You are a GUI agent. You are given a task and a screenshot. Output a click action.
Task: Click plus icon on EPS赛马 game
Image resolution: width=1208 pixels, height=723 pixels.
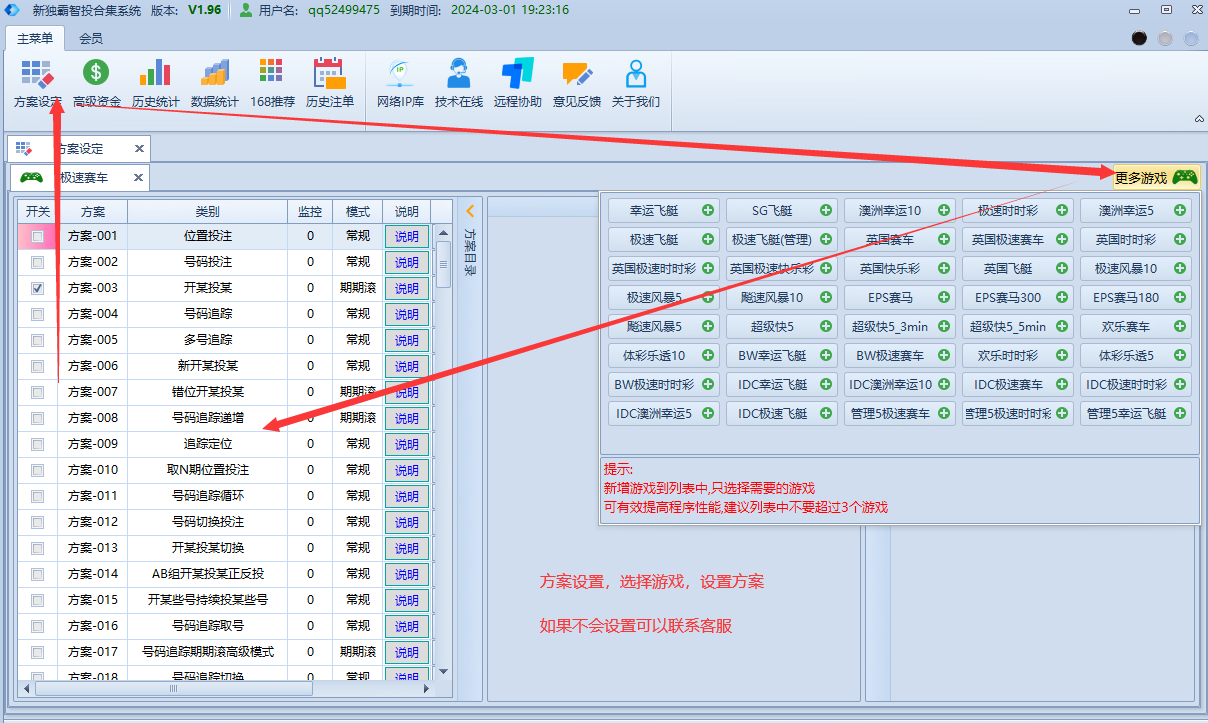[944, 297]
